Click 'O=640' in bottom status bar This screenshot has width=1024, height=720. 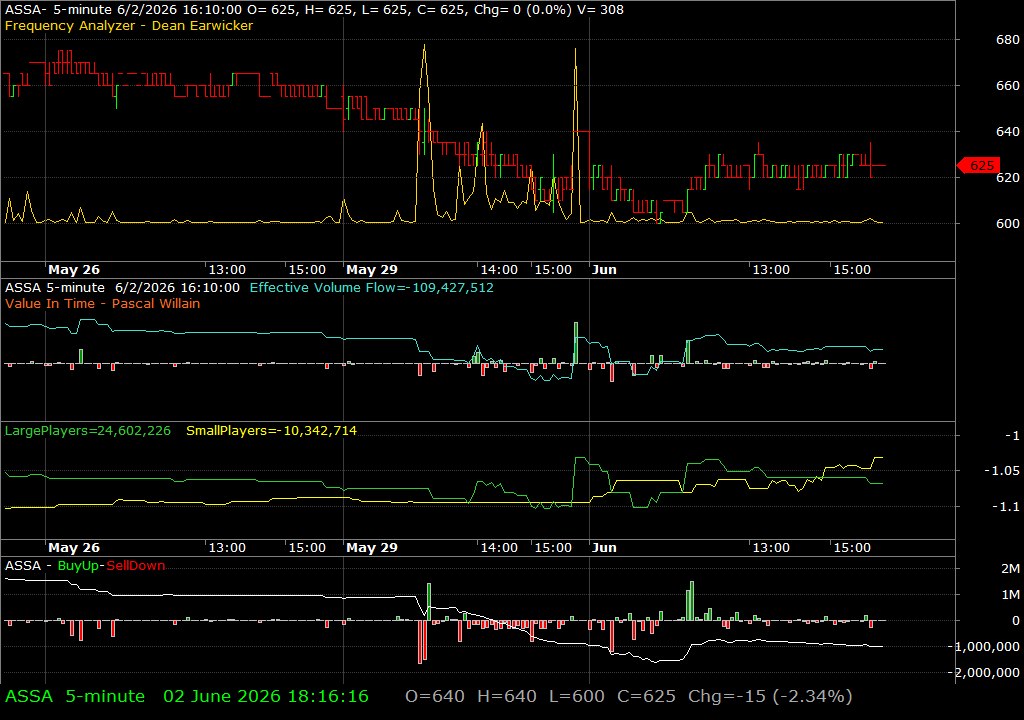435,696
